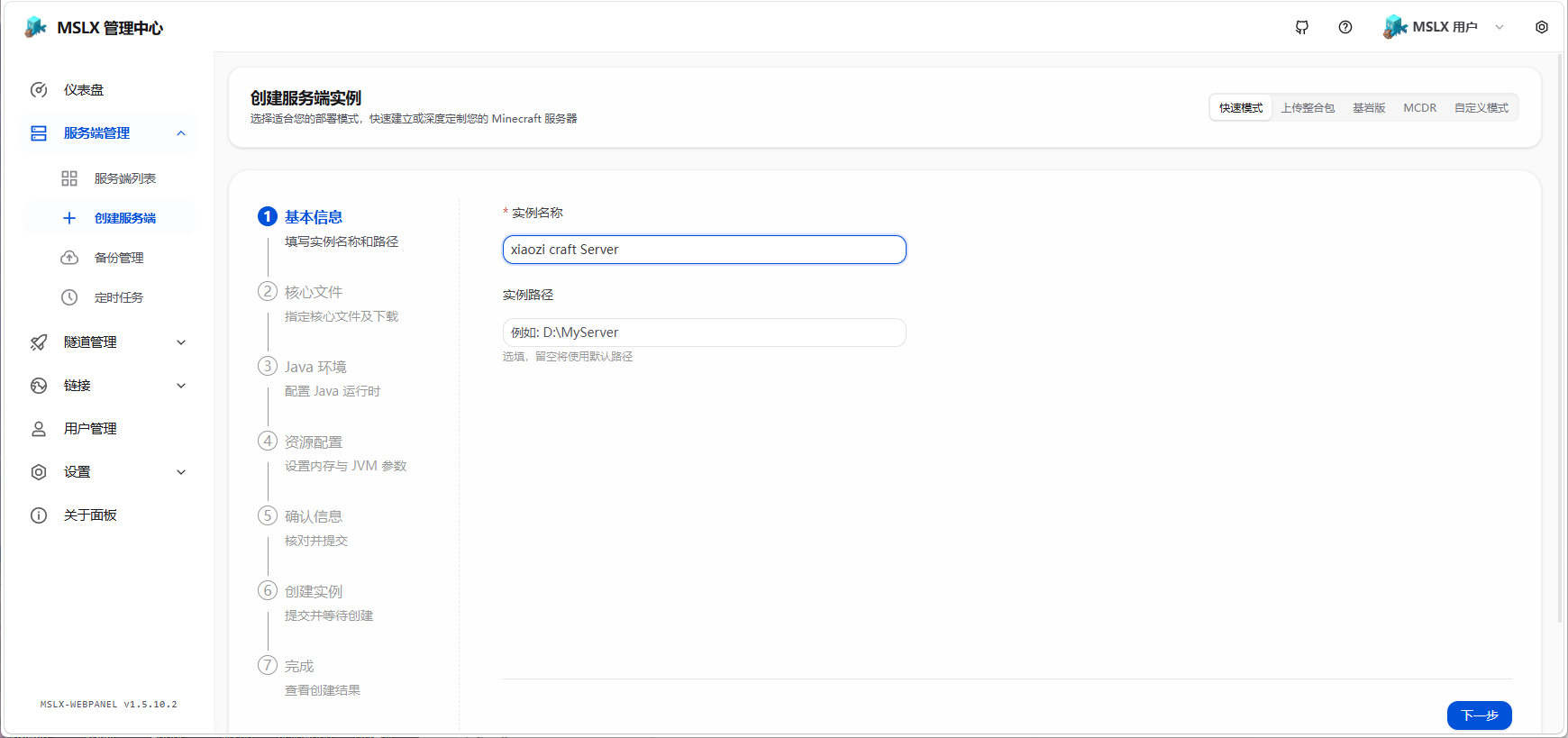Click the dashboard gauge icon

(39, 90)
